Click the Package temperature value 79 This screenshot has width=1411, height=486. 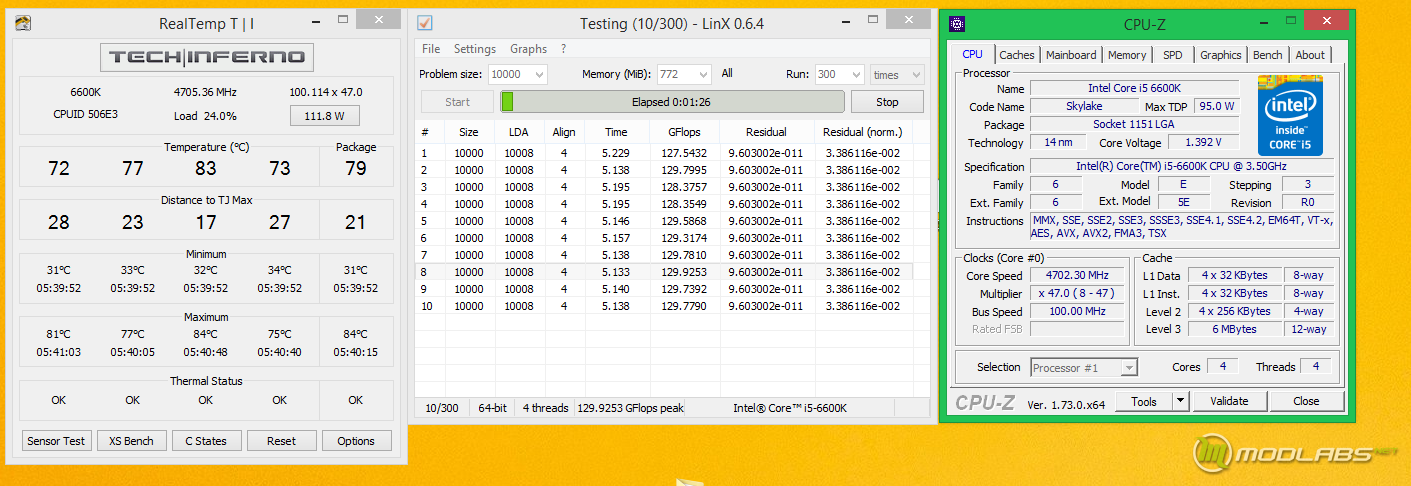pyautogui.click(x=355, y=168)
